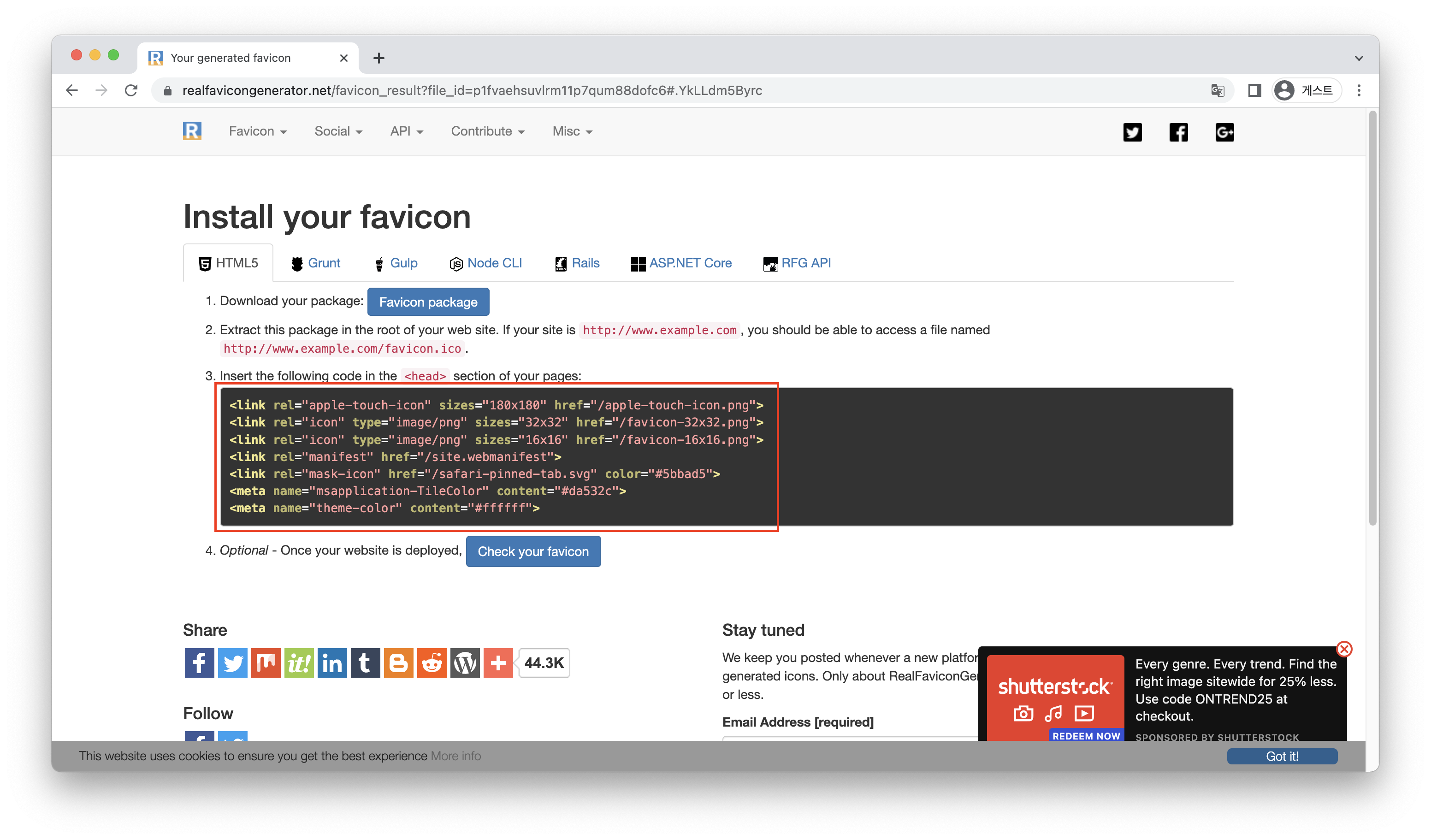Click the Shutterstock ad image
The width and height of the screenshot is (1431, 840).
[x=1055, y=698]
